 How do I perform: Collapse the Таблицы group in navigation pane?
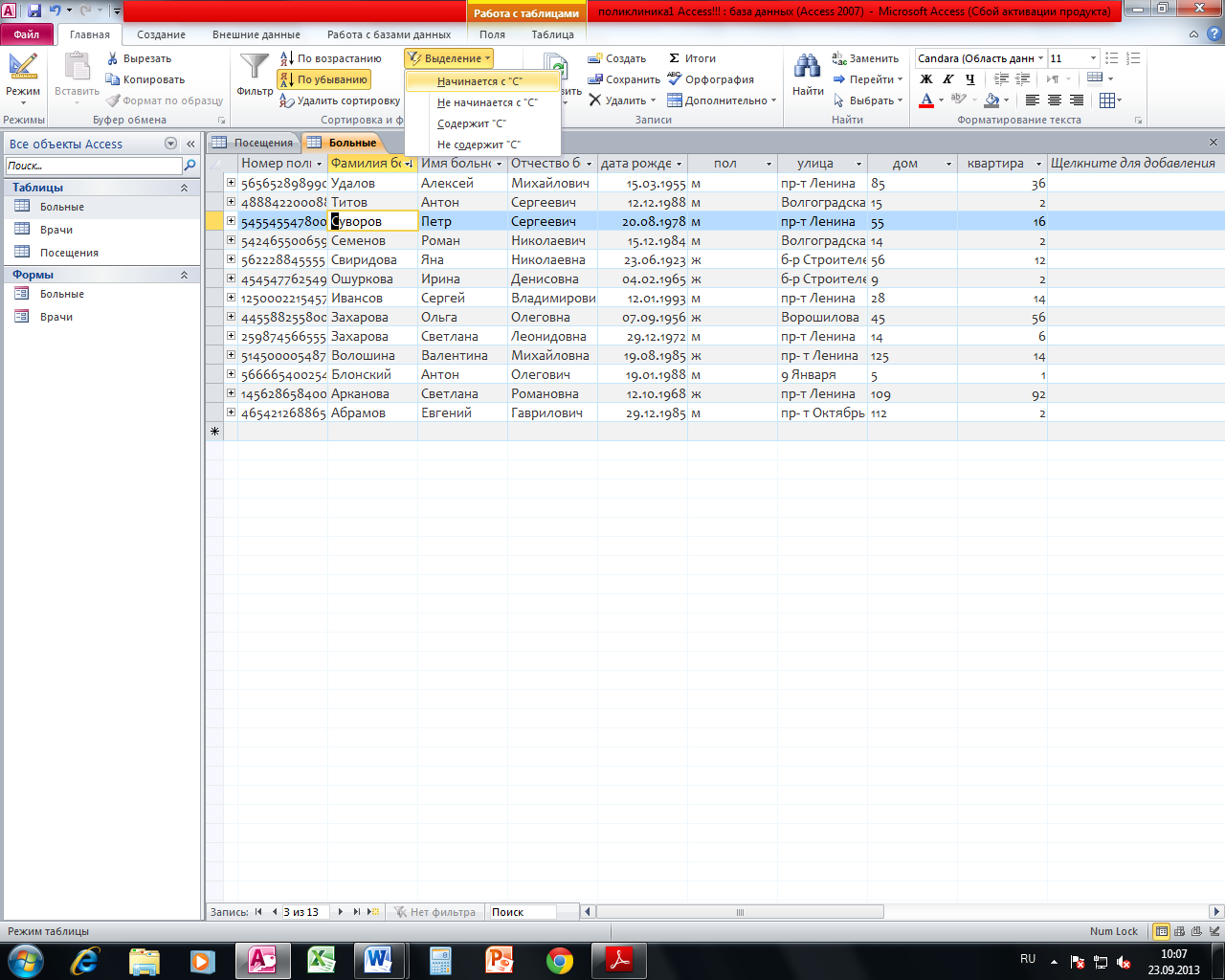[184, 188]
